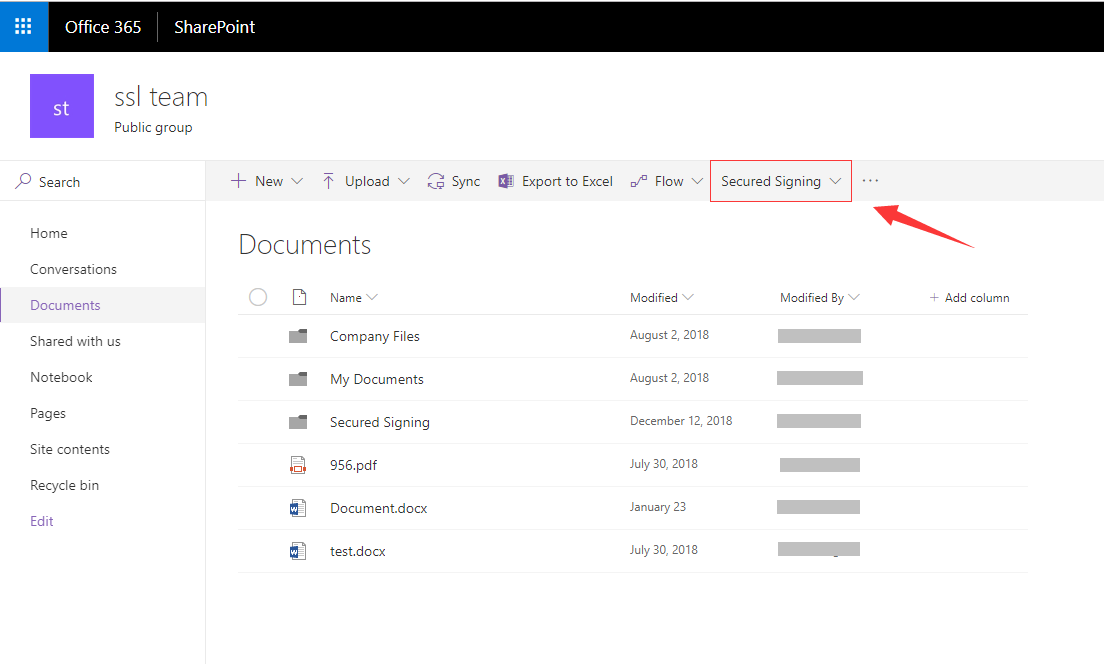This screenshot has width=1104, height=664.
Task: Click the Word icon next to test.docx
Action: pos(297,550)
